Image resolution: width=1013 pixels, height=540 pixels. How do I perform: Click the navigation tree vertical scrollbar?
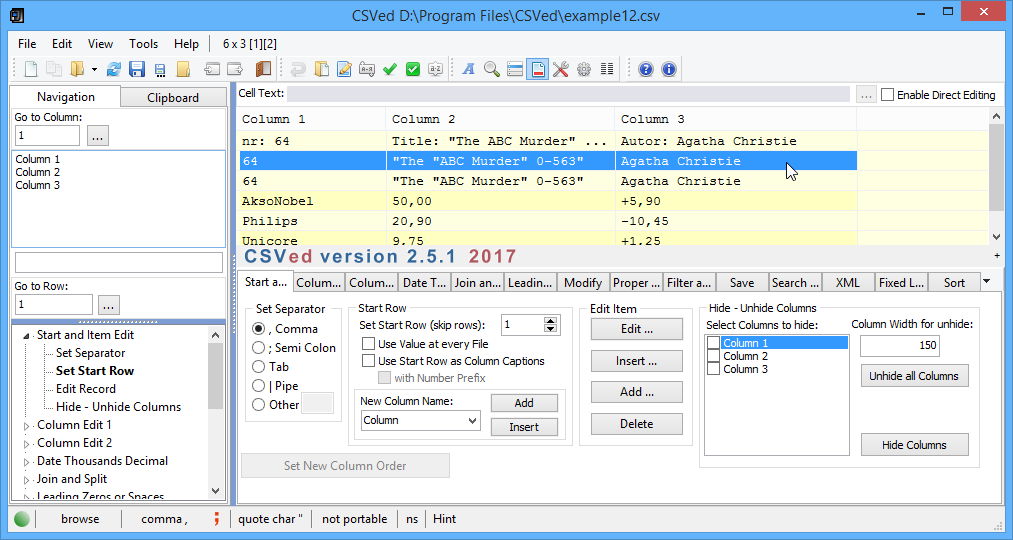point(216,413)
